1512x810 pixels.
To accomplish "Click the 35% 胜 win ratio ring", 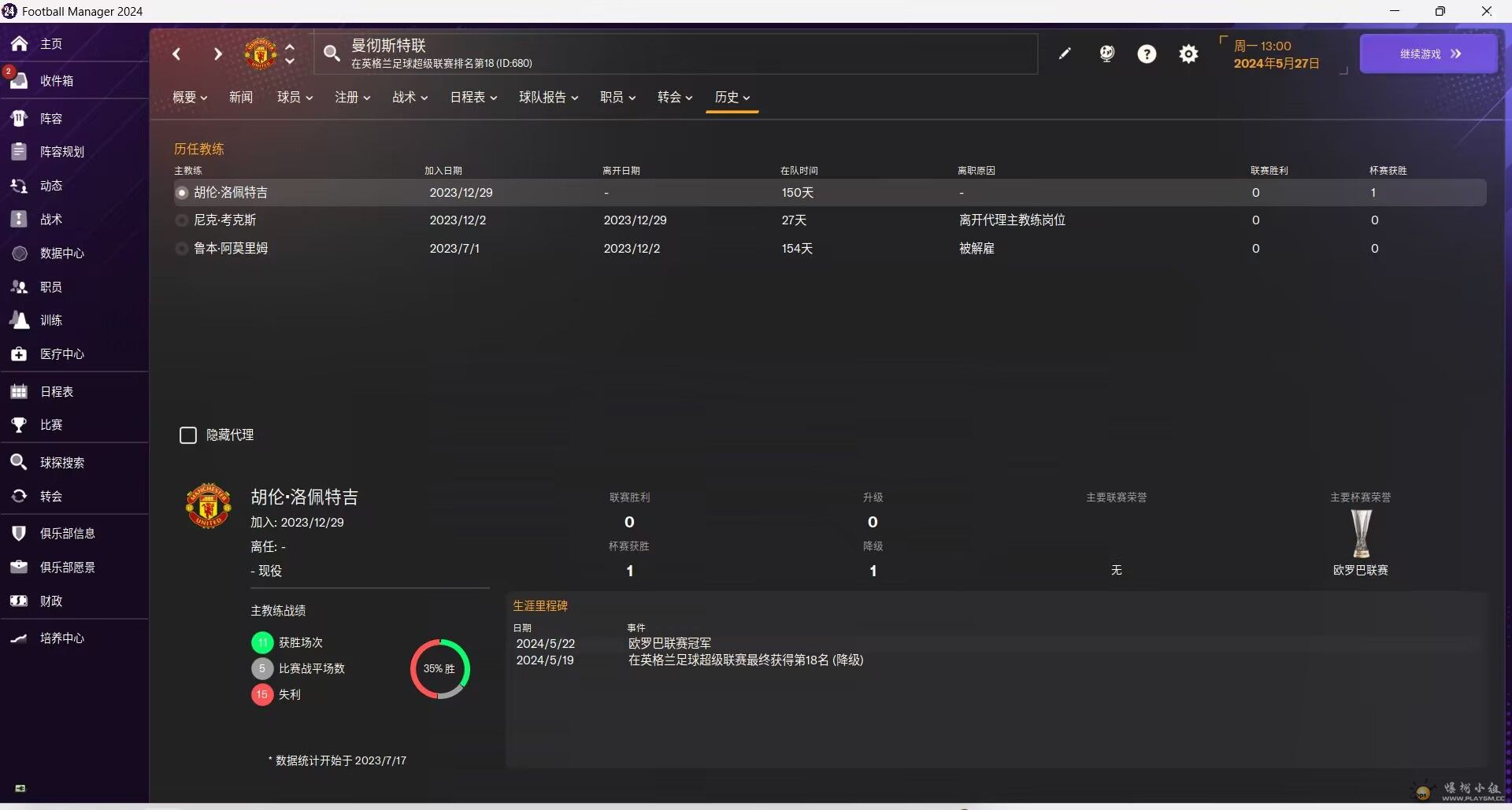I will click(x=439, y=669).
